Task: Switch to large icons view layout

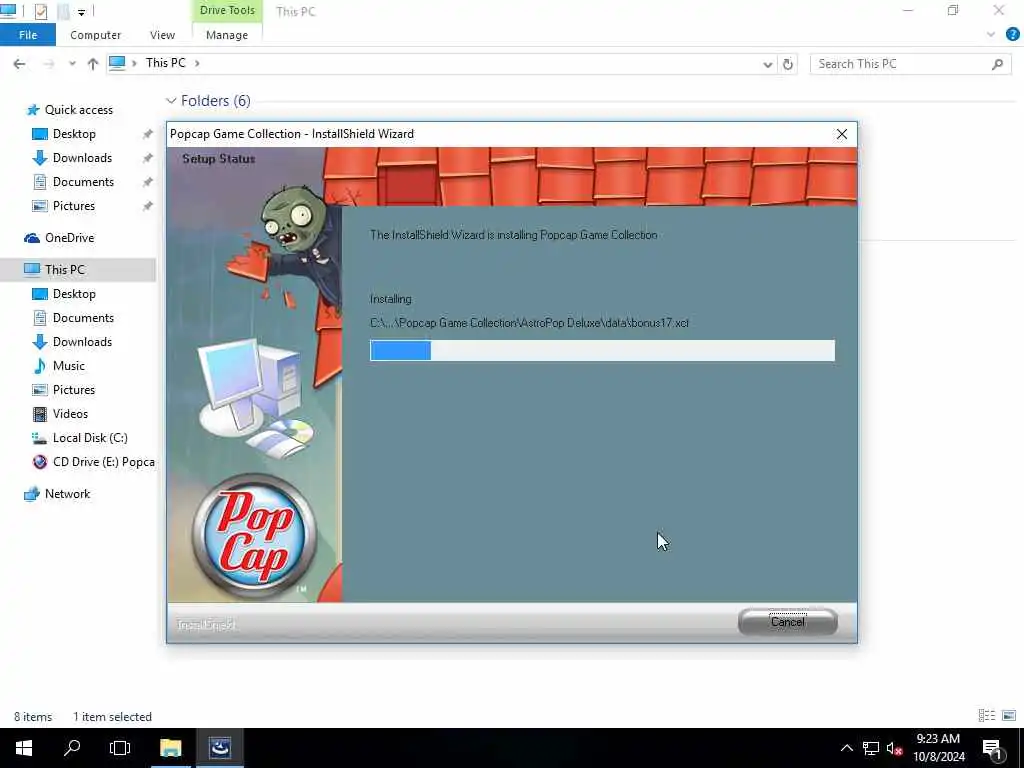Action: click(x=1009, y=716)
